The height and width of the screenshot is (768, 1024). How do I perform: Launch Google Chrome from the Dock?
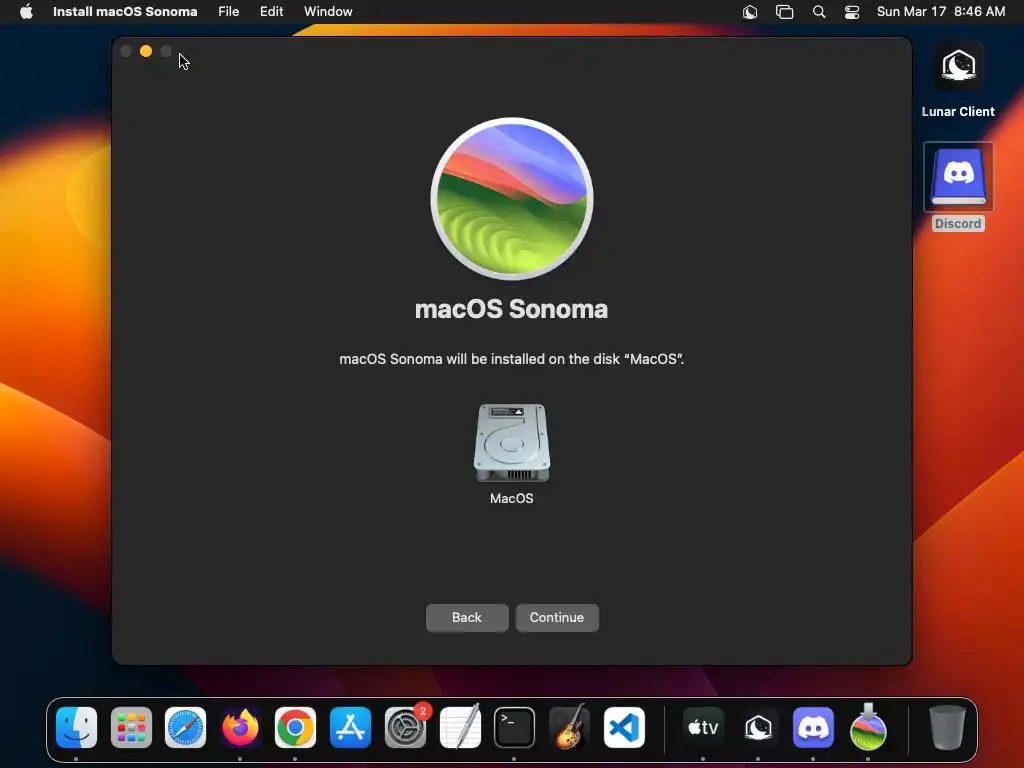click(295, 727)
